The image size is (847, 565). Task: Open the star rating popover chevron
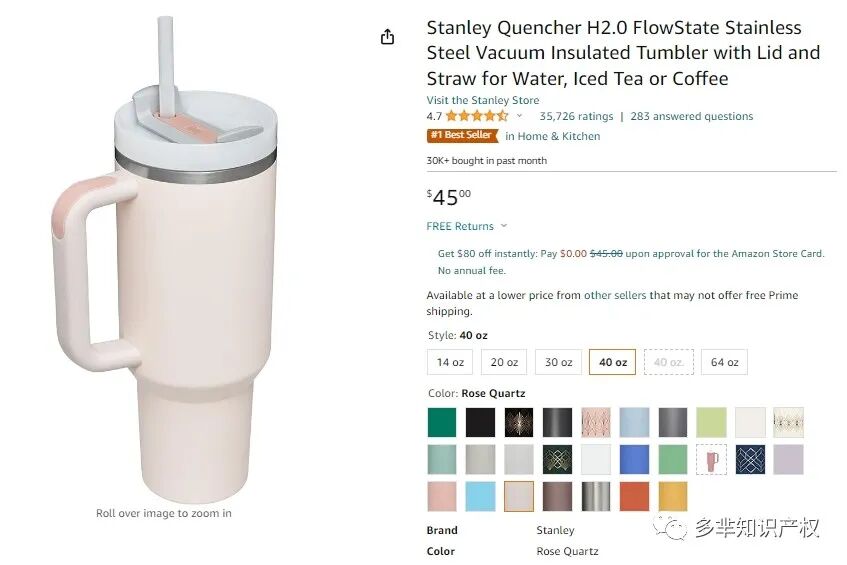519,116
